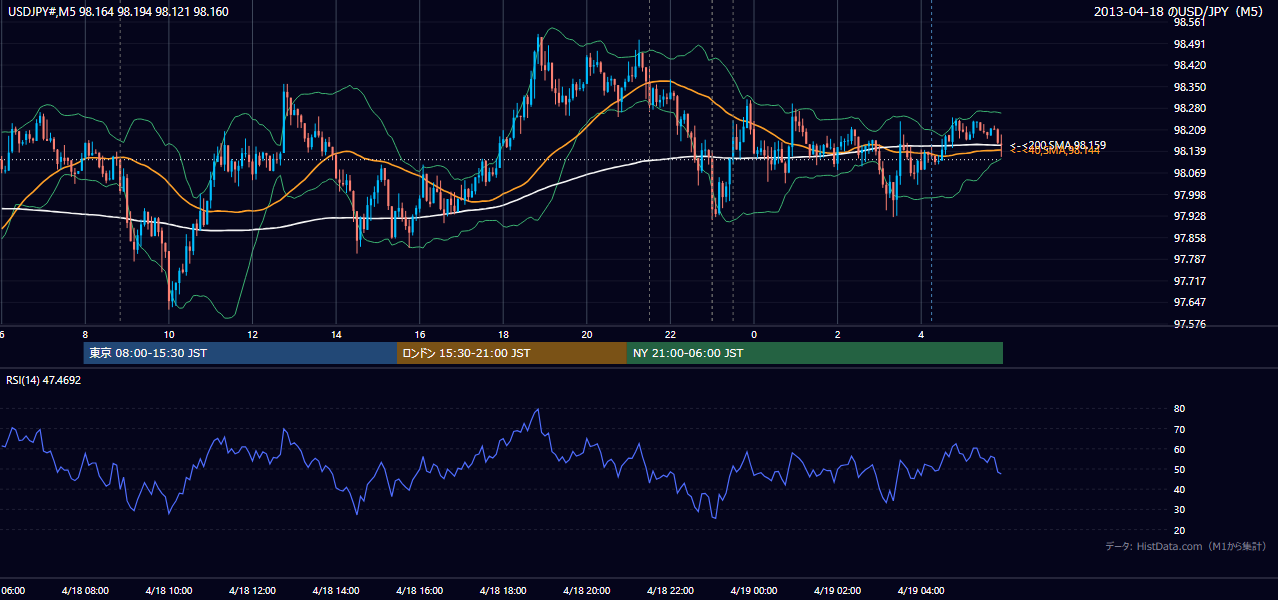1278x600 pixels.
Task: Click the RSI axis level 80
Action: point(1179,409)
